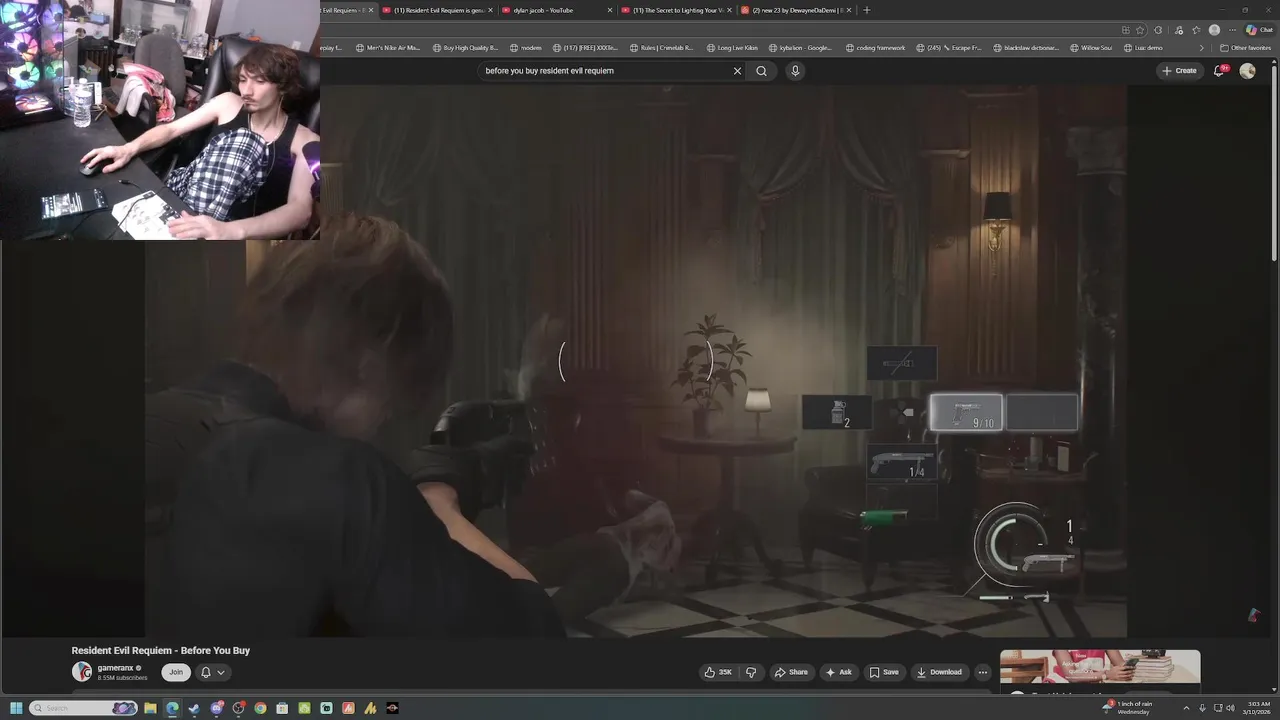This screenshot has width=1280, height=720.
Task: Open the 'blackslaw dictionar...' bookmark
Action: click(x=1025, y=48)
